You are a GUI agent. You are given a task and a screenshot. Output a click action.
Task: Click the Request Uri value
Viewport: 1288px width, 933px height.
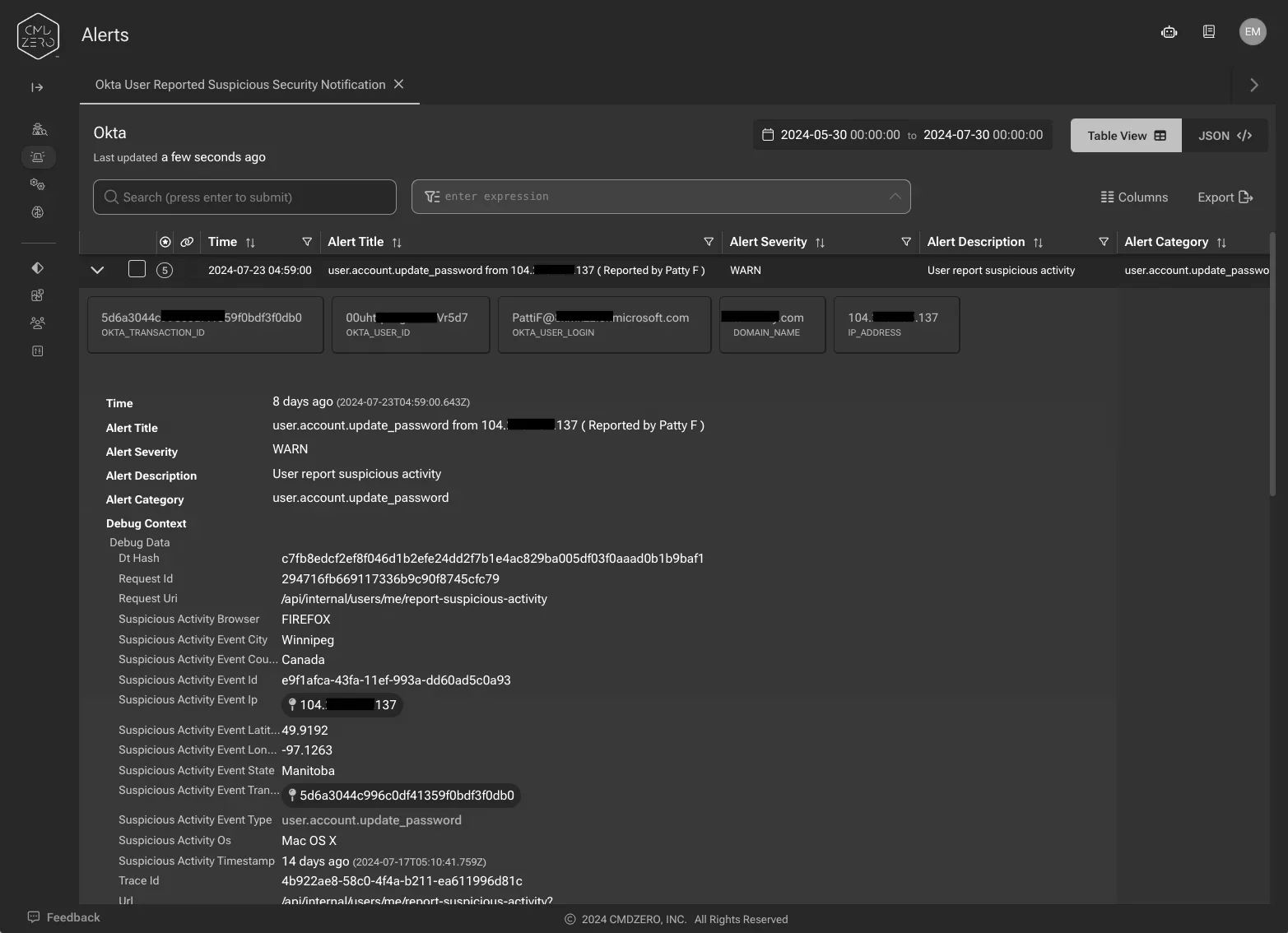coord(414,599)
